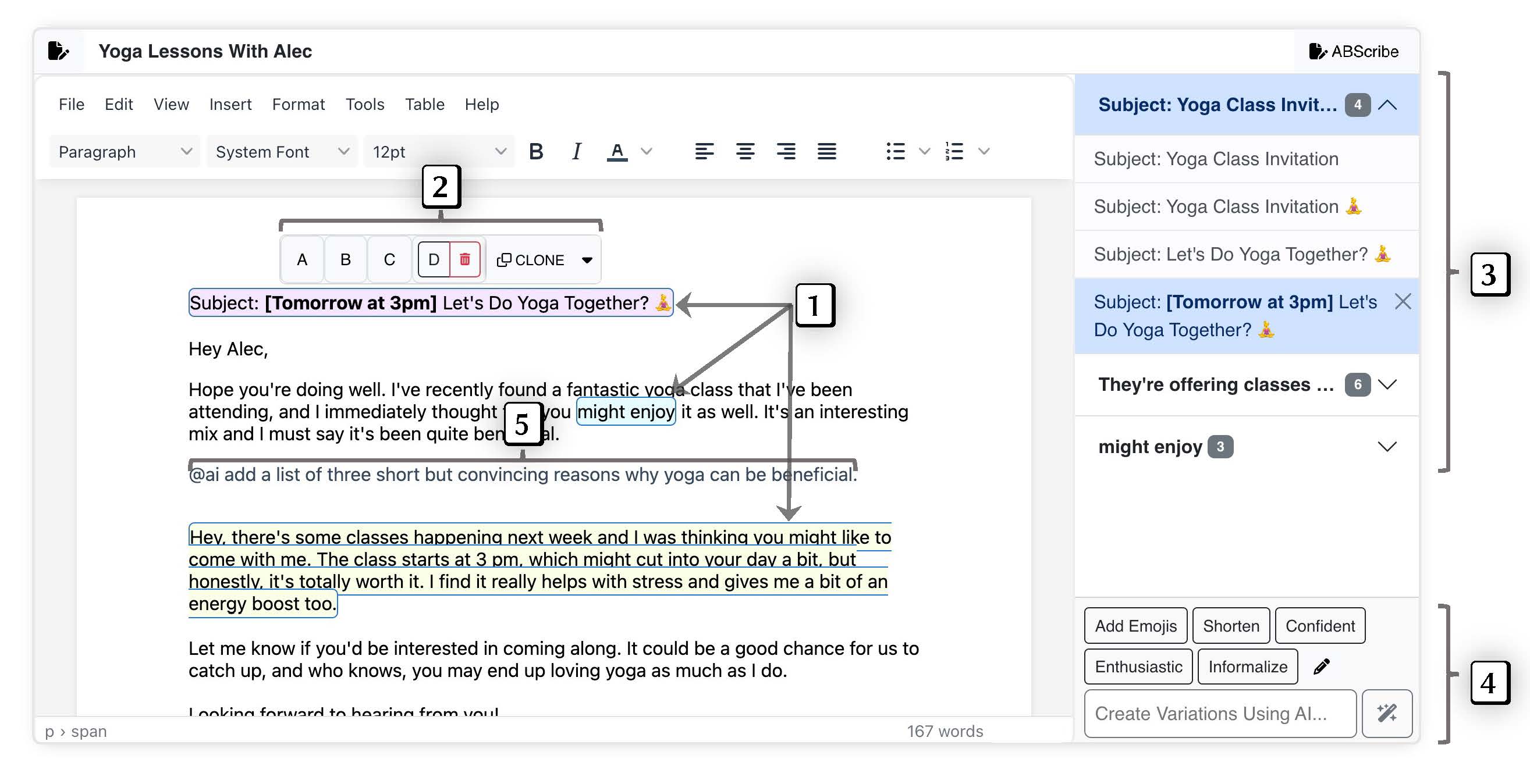Open the Help menu
Image resolution: width=1530 pixels, height=784 pixels.
[481, 105]
